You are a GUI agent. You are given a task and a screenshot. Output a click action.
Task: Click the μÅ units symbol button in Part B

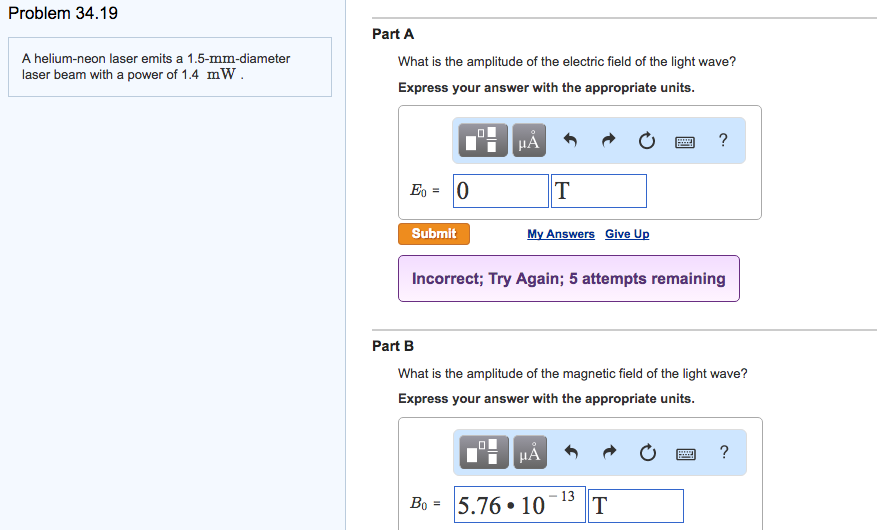point(529,453)
